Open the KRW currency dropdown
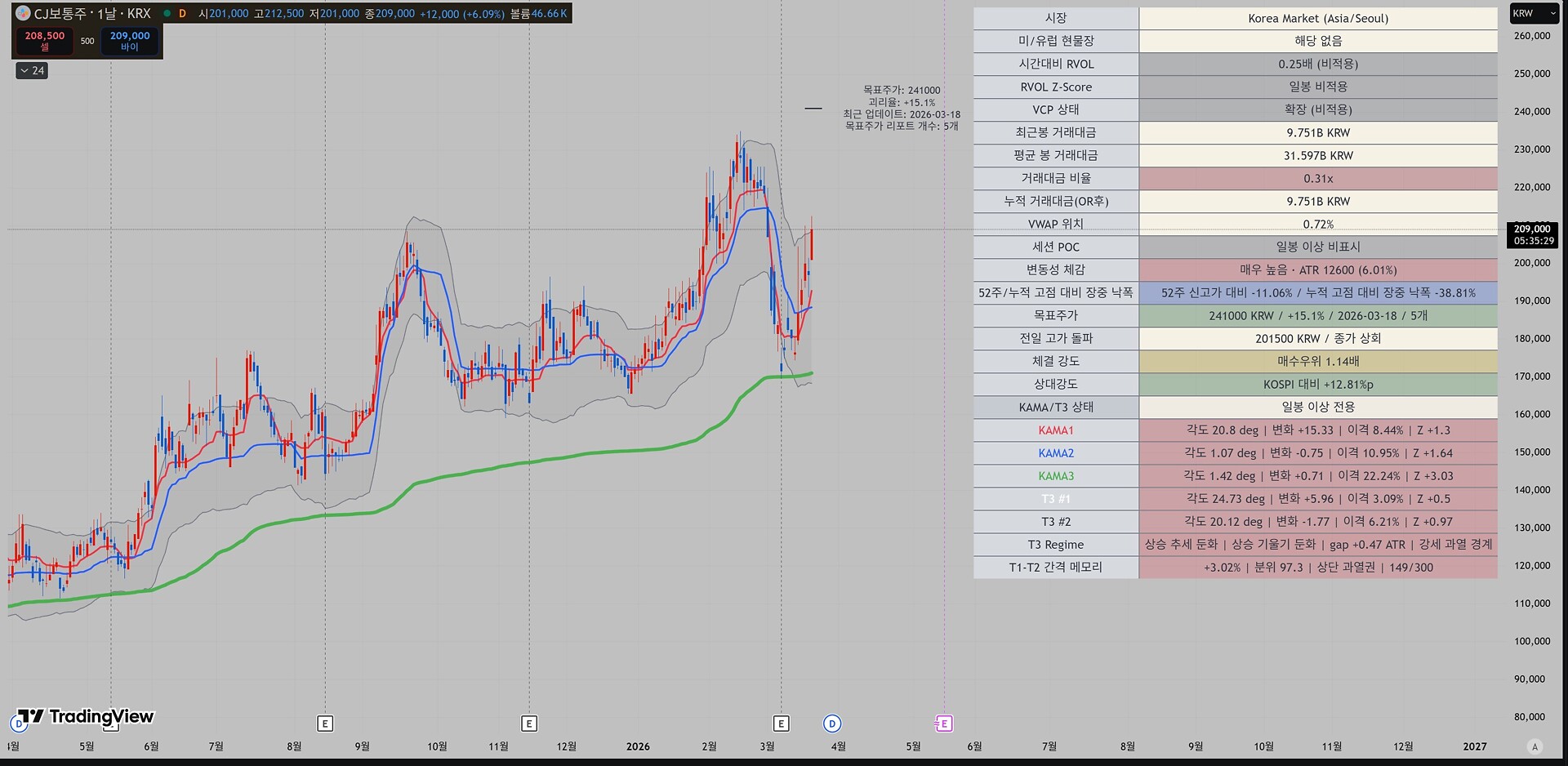This screenshot has width=1568, height=766. 1534,13
